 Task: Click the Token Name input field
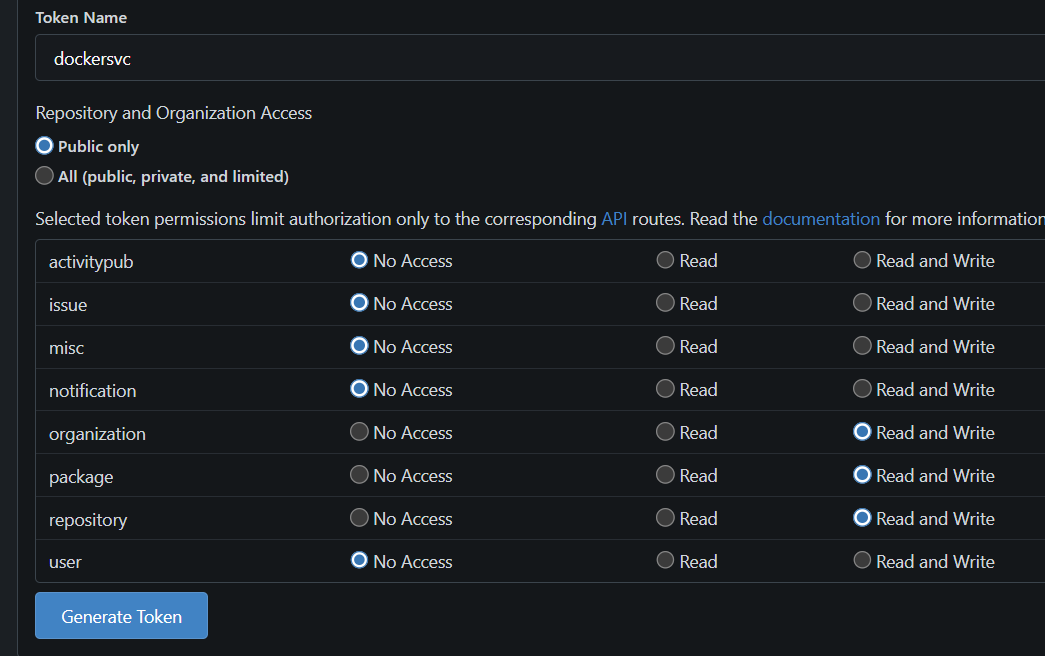540,58
